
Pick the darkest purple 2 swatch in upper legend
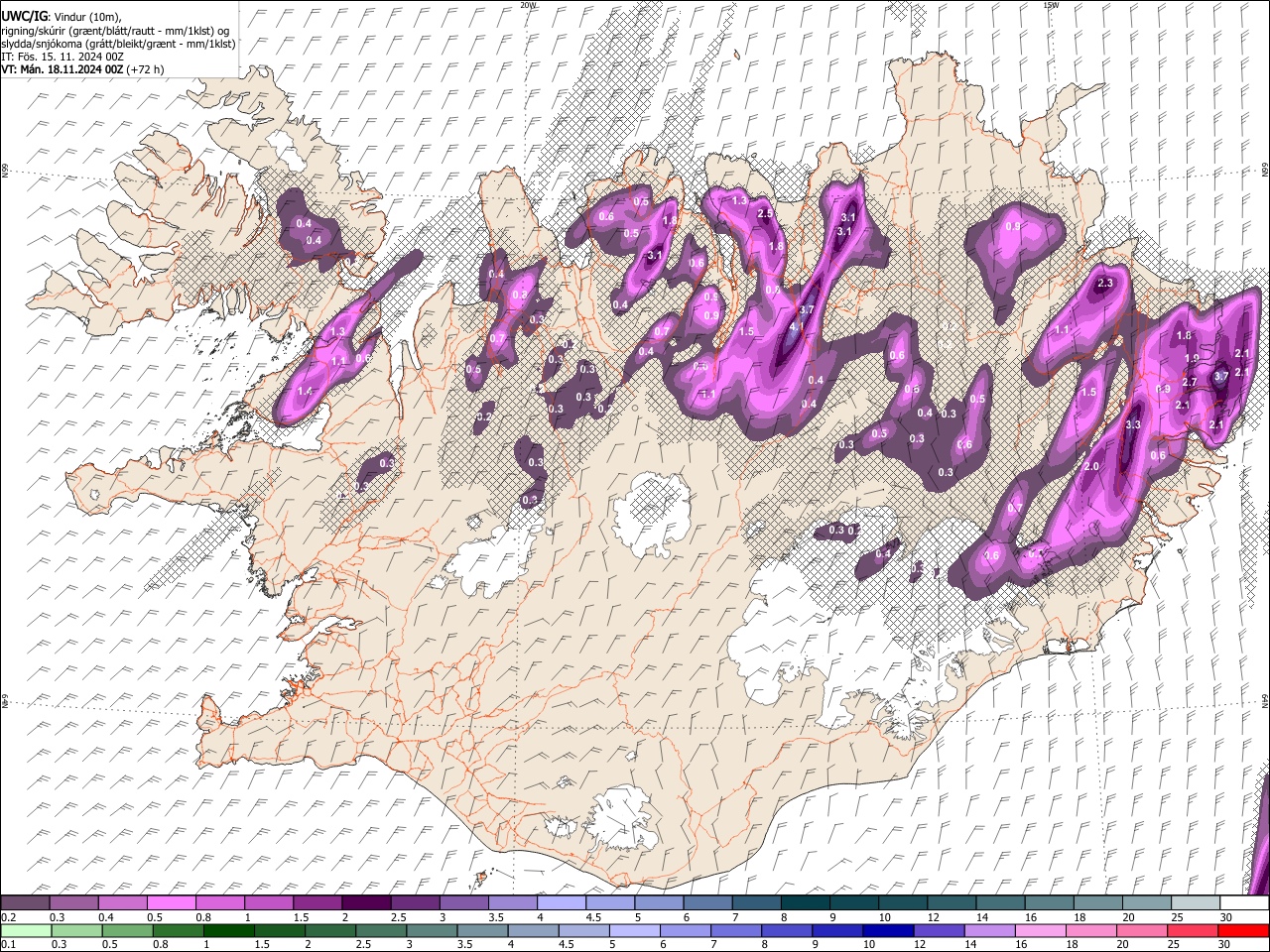coord(366,903)
